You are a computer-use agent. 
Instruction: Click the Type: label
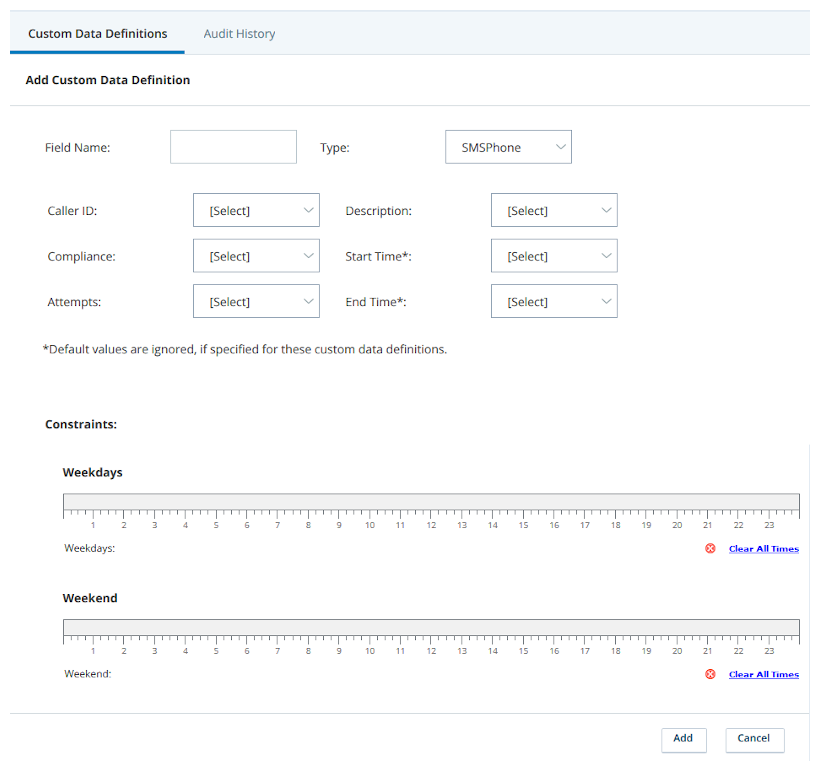(335, 148)
